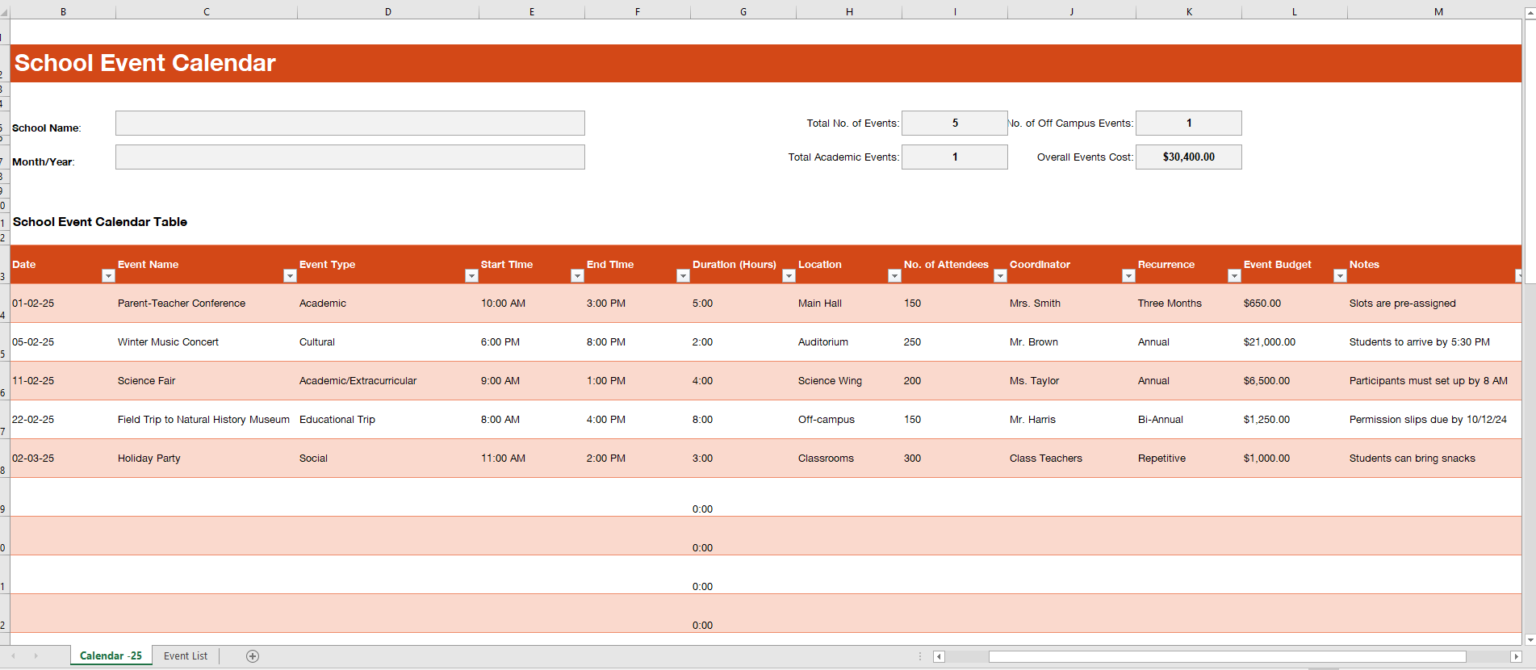The height and width of the screenshot is (670, 1536).
Task: Open the Recurrence filter dropdown
Action: click(x=1234, y=276)
